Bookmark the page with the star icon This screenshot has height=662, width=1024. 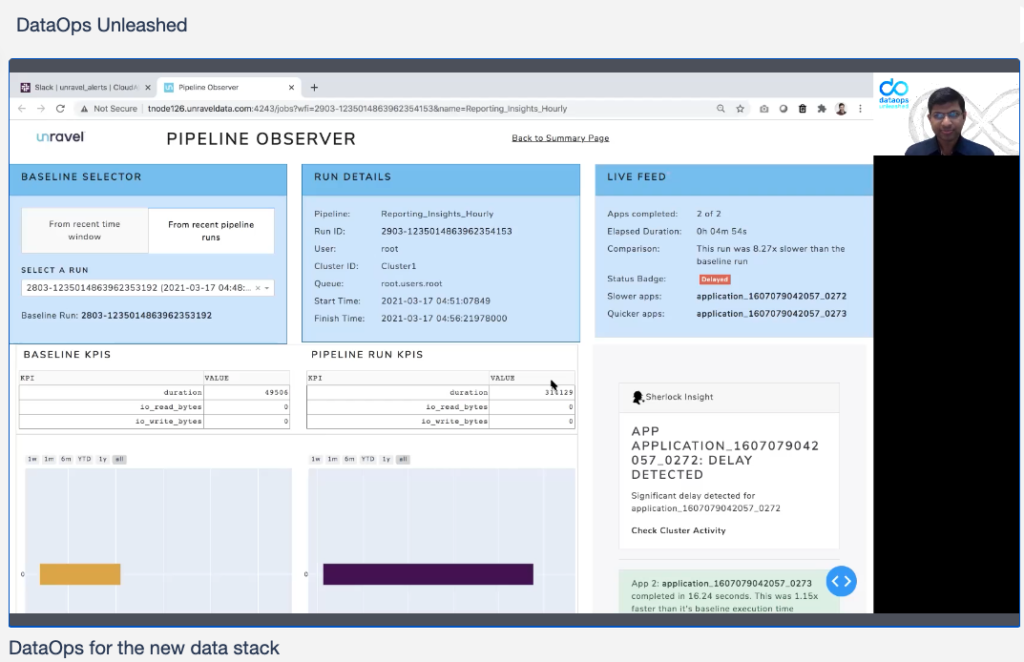pyautogui.click(x=740, y=109)
